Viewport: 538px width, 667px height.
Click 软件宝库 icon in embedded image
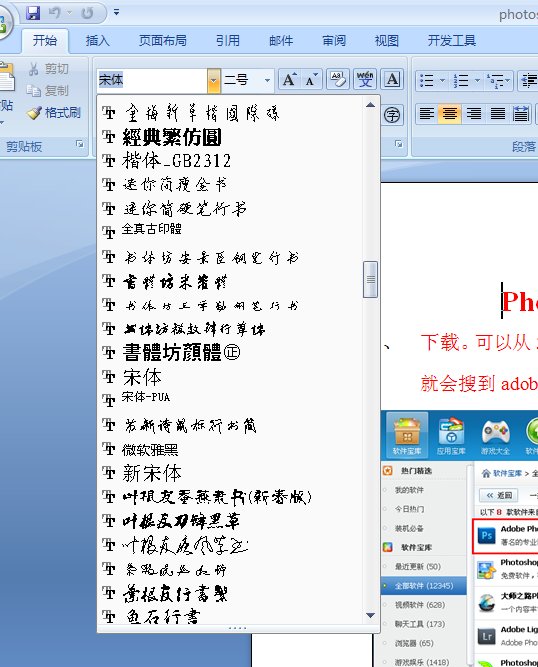(407, 435)
